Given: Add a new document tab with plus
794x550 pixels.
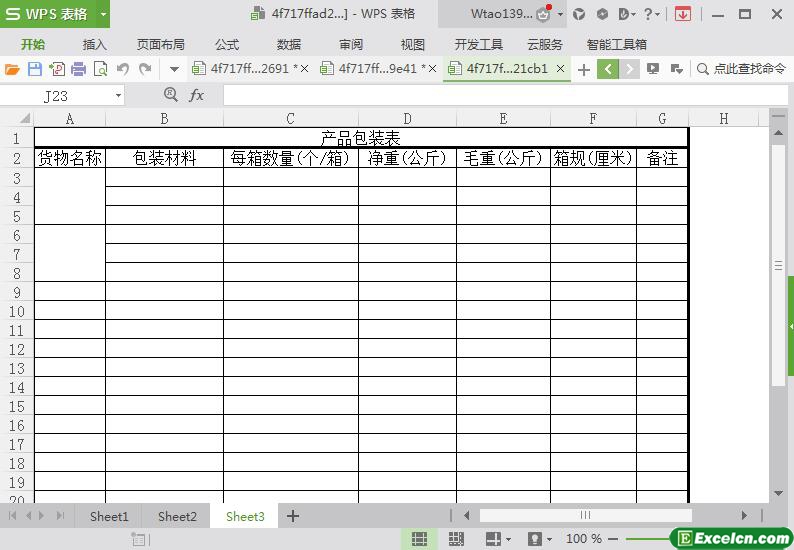Looking at the screenshot, I should point(584,69).
